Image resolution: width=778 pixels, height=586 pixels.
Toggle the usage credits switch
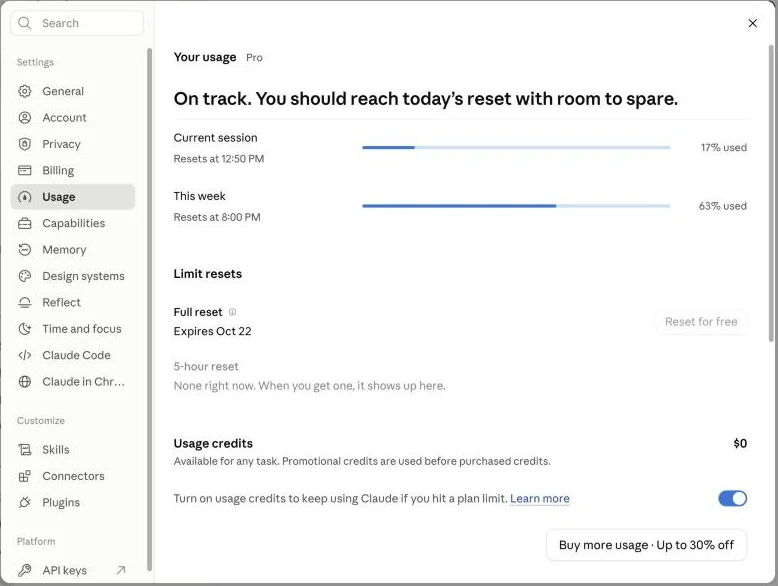click(x=732, y=498)
